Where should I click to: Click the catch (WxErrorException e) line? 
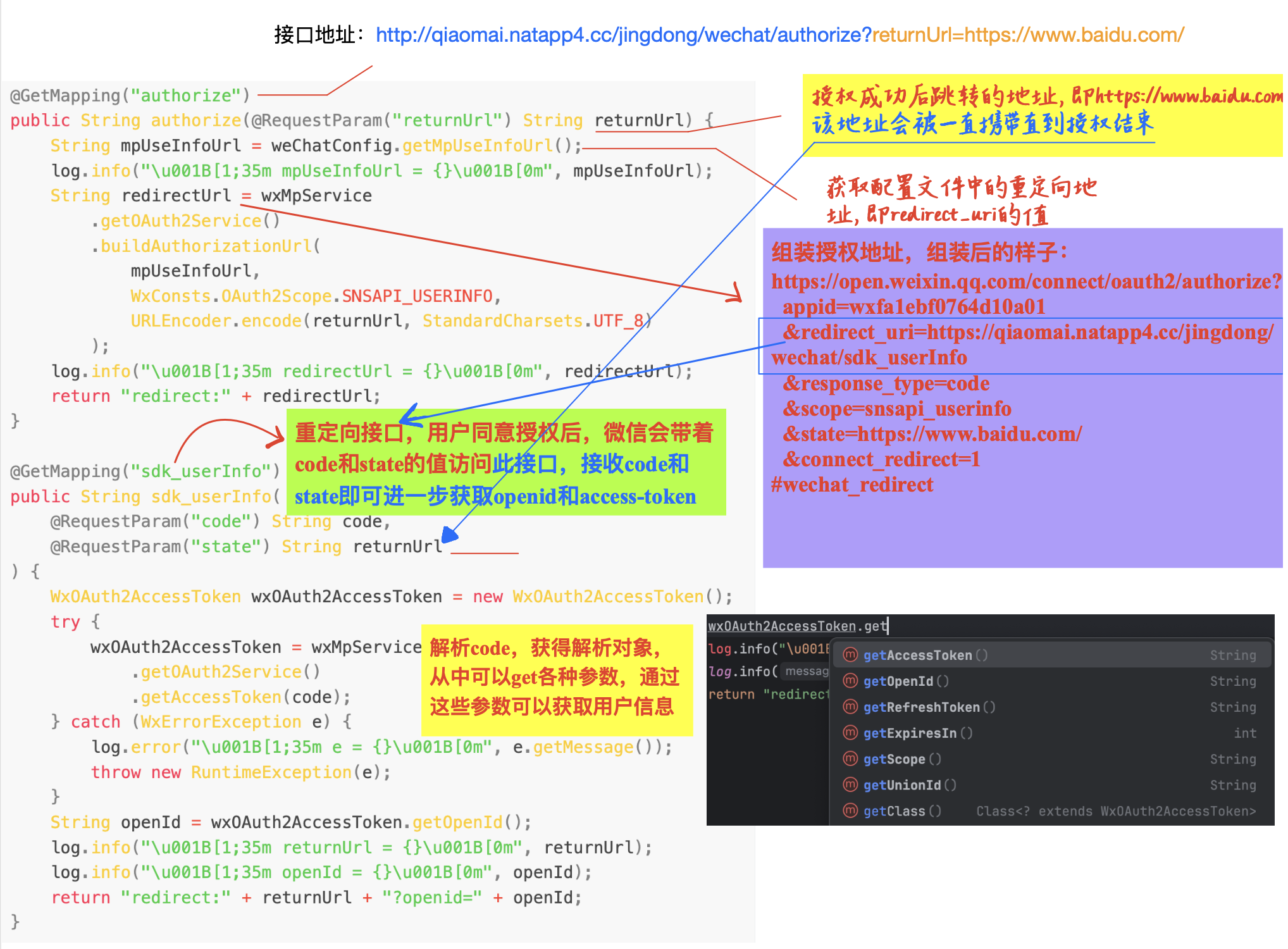[x=201, y=721]
